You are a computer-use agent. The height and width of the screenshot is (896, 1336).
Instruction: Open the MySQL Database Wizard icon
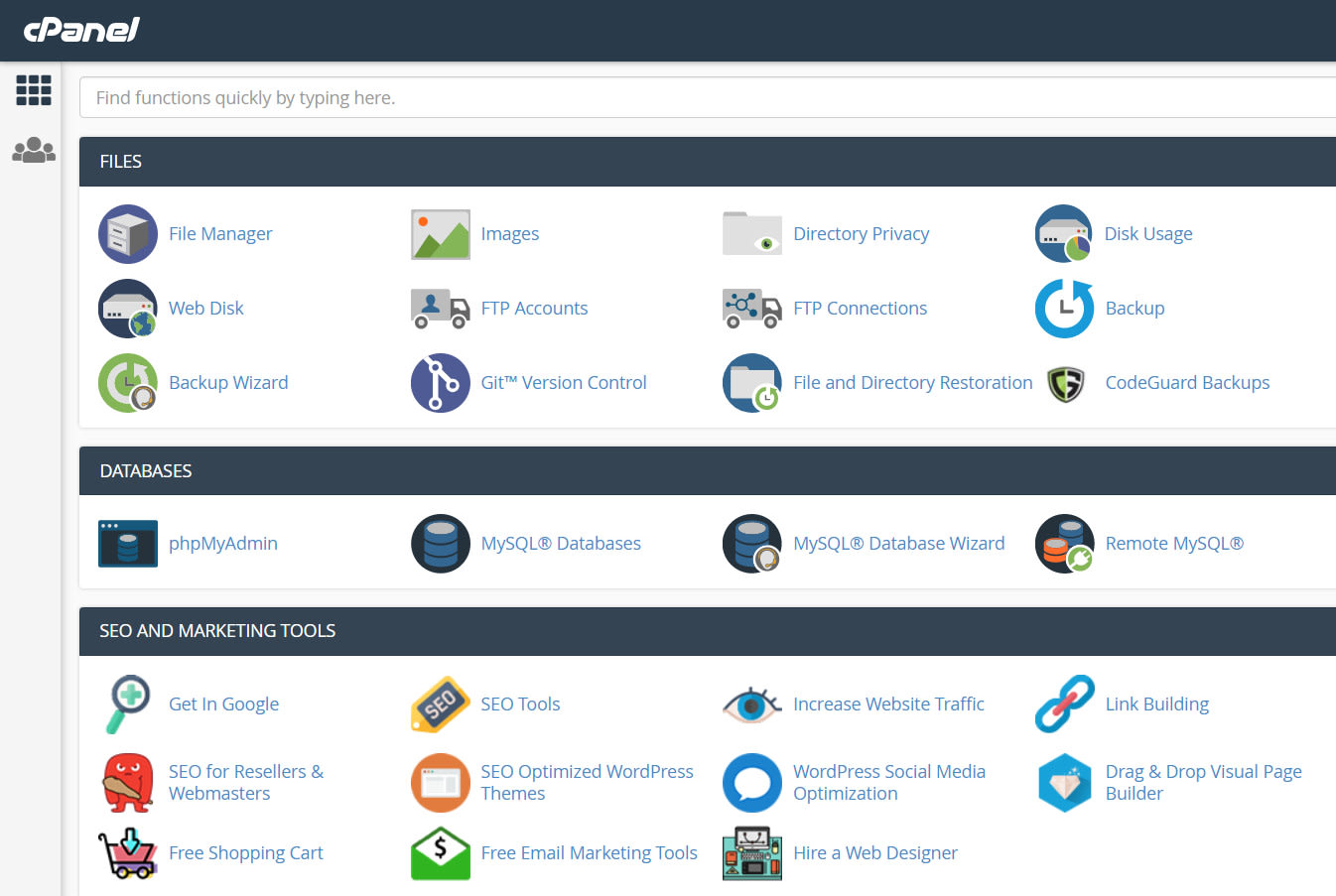[x=751, y=544]
